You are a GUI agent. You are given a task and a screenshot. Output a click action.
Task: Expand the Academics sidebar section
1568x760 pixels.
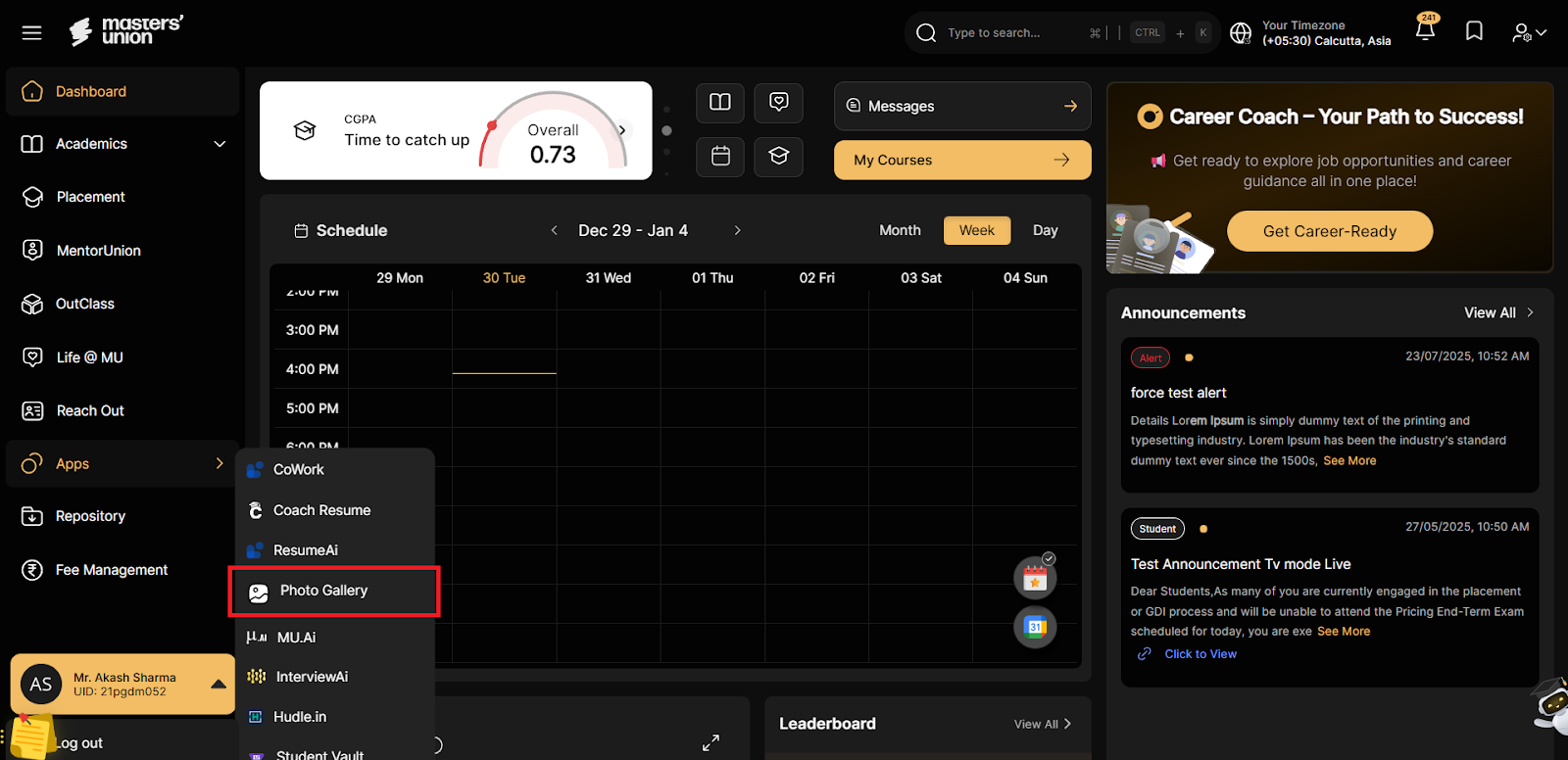pos(220,144)
